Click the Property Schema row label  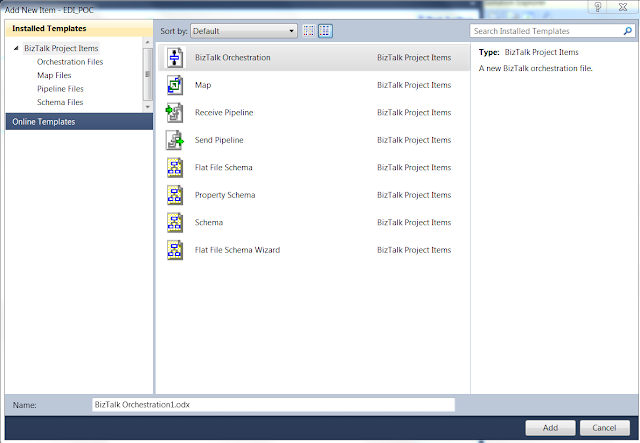click(225, 195)
